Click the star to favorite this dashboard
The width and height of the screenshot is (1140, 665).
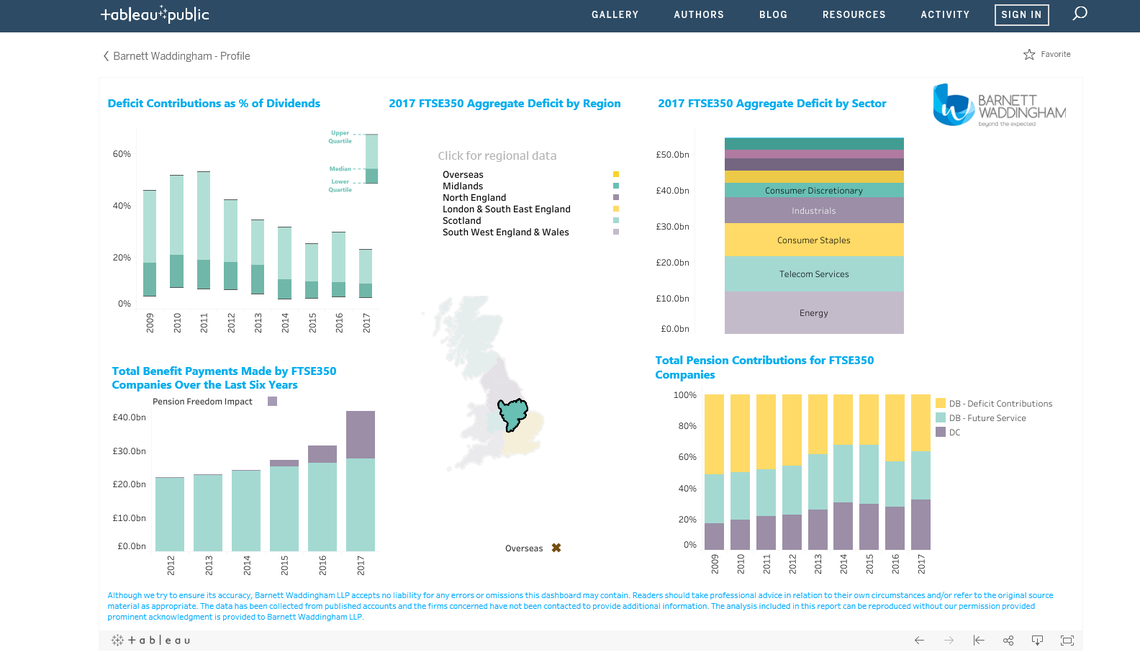pos(1030,54)
